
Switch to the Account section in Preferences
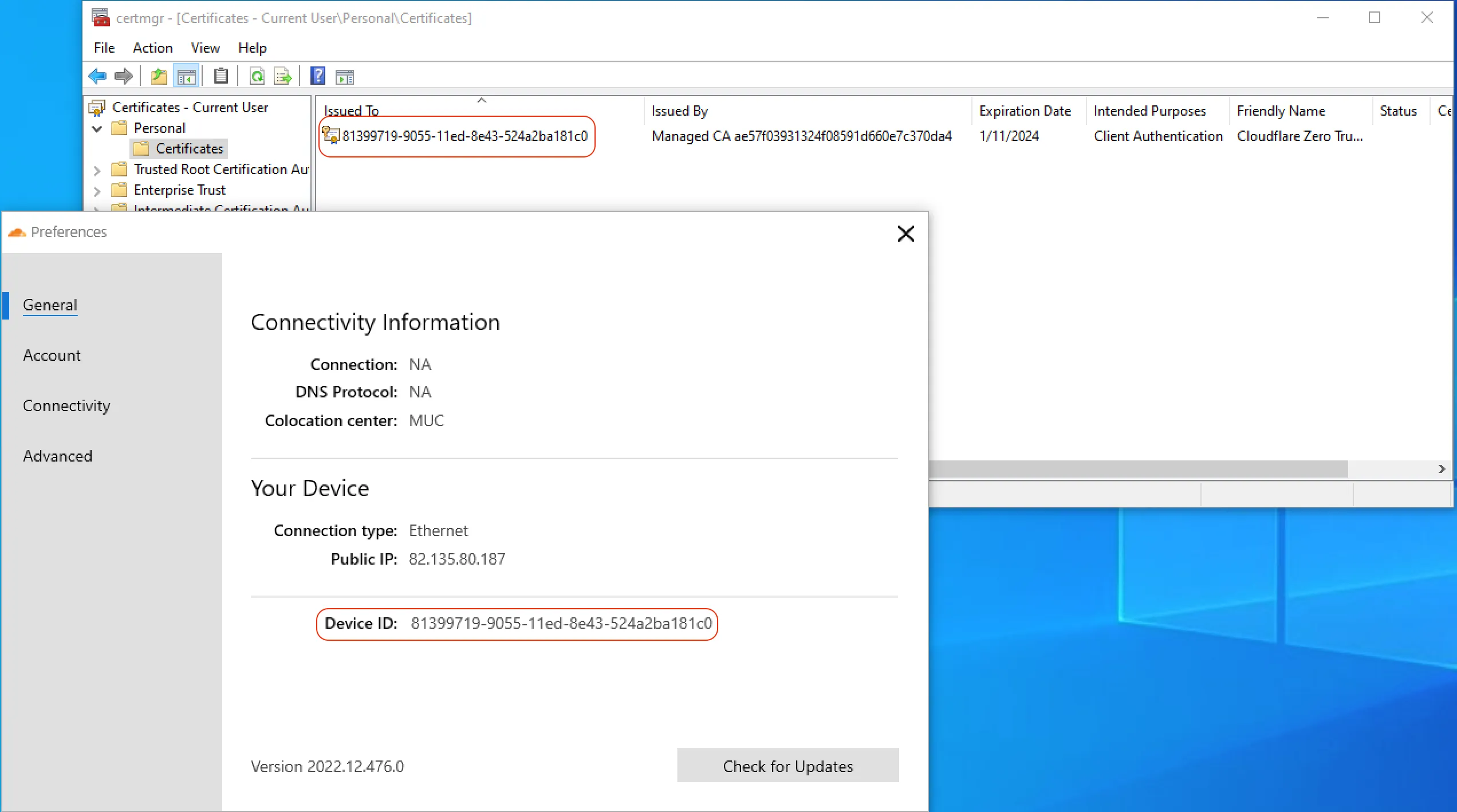coord(52,355)
